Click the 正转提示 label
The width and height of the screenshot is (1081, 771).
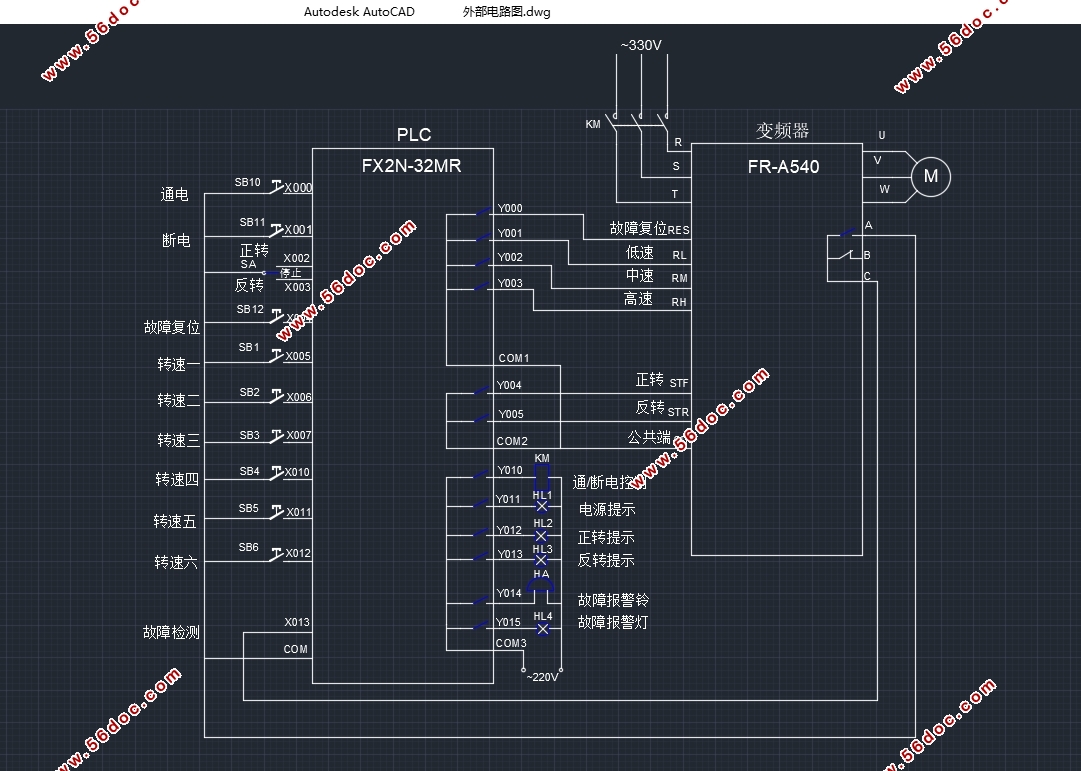(606, 537)
